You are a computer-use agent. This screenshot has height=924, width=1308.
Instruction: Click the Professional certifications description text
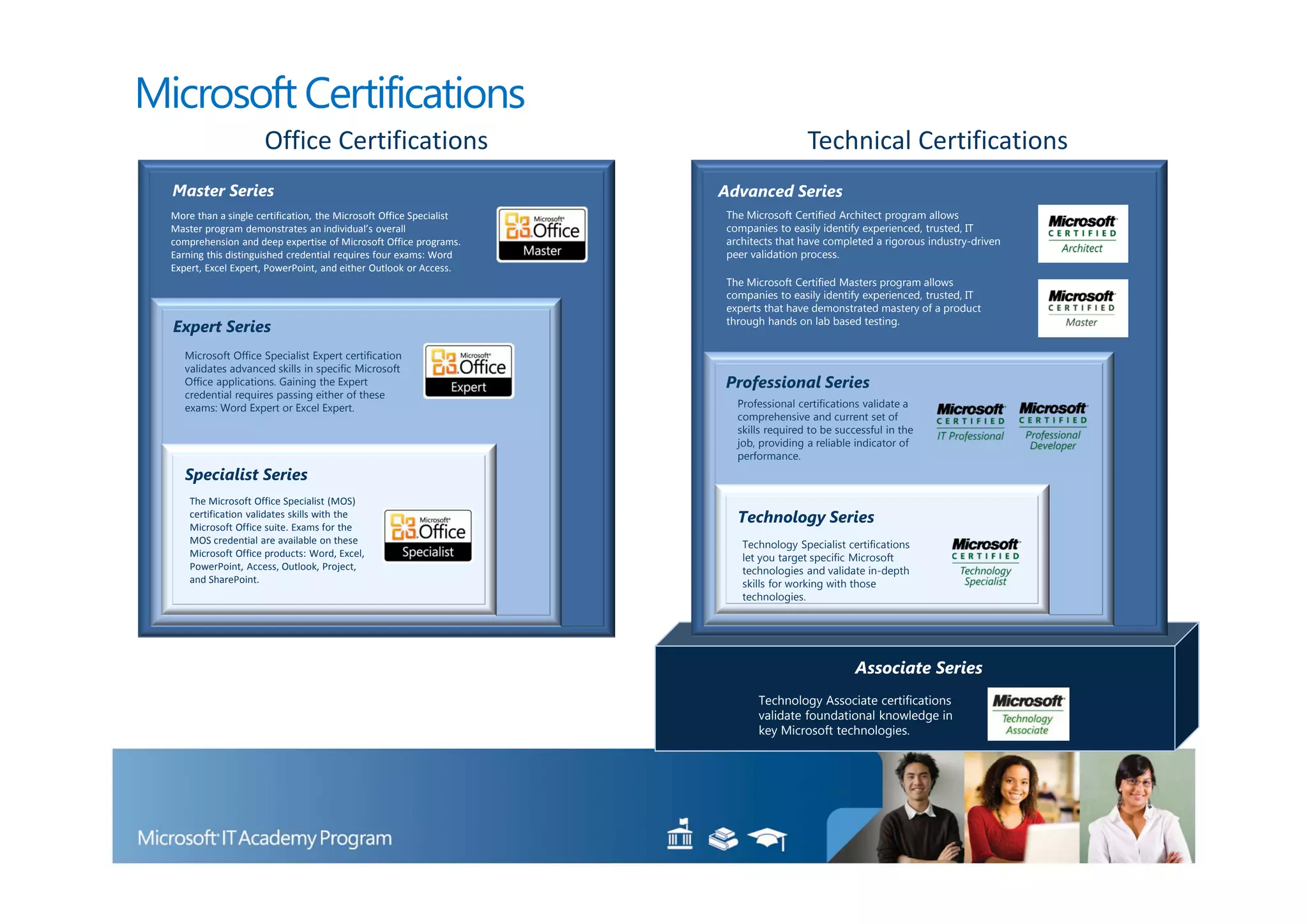(825, 430)
